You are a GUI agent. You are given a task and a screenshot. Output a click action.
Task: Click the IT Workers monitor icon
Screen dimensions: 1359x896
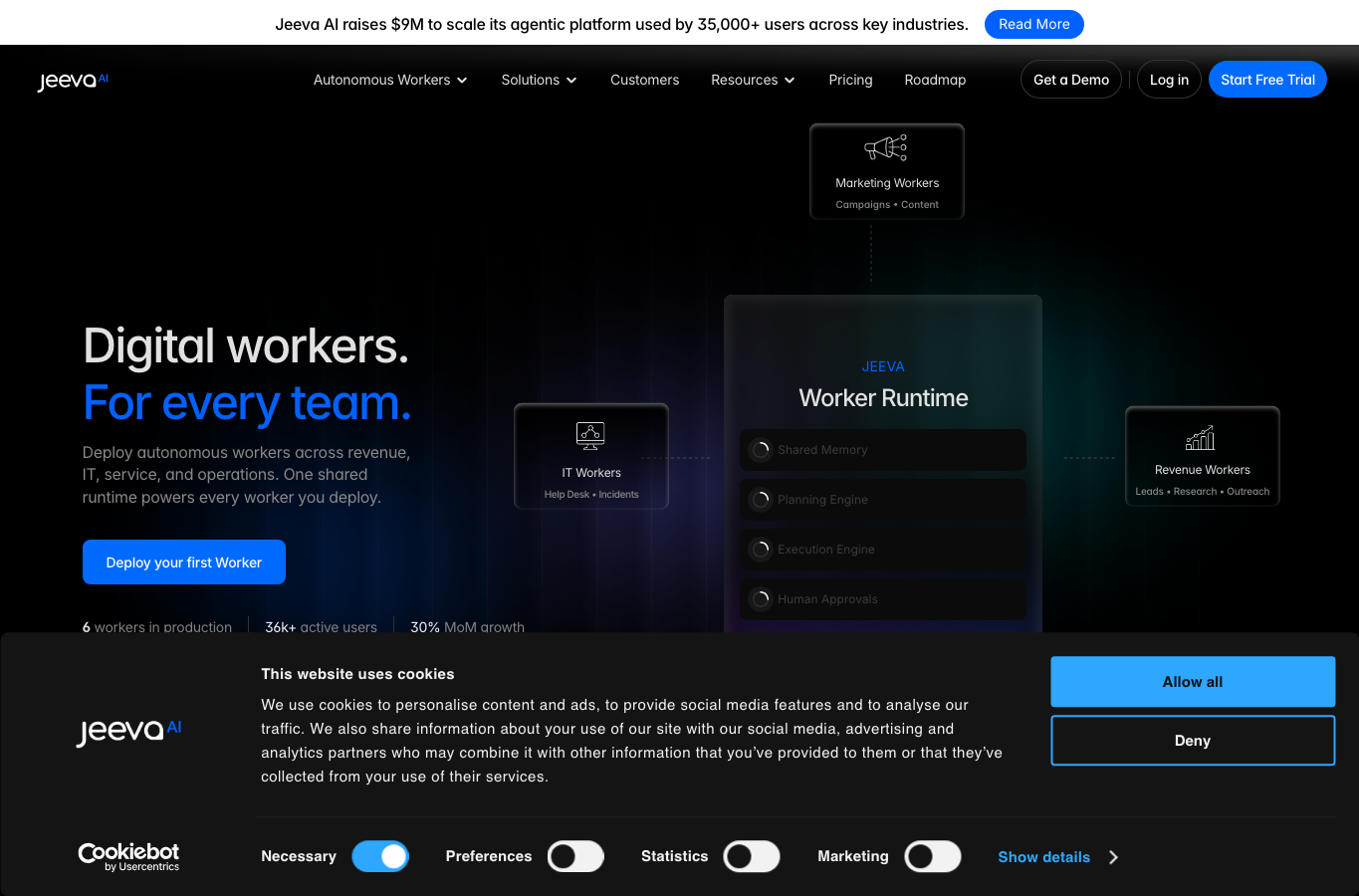[590, 436]
